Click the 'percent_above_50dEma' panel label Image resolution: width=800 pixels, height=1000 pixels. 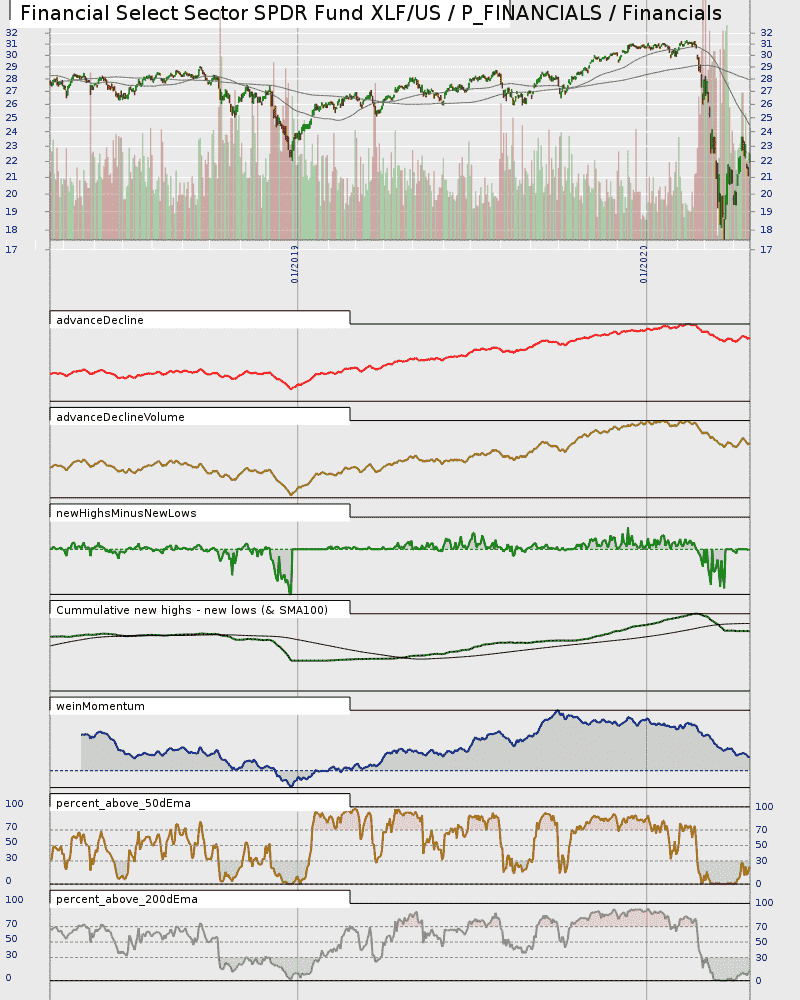coord(123,804)
